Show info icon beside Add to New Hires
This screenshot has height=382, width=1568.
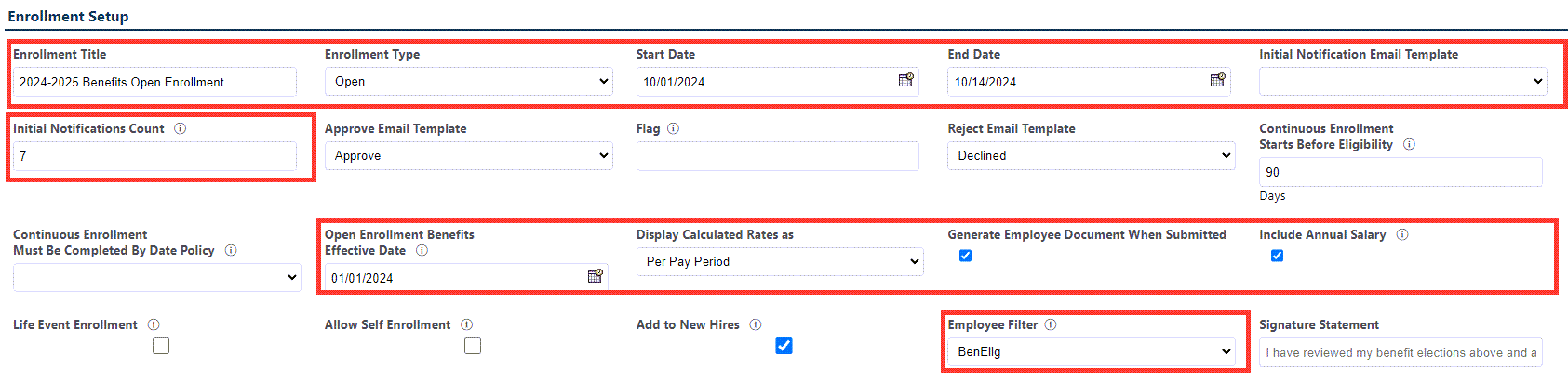[x=756, y=324]
